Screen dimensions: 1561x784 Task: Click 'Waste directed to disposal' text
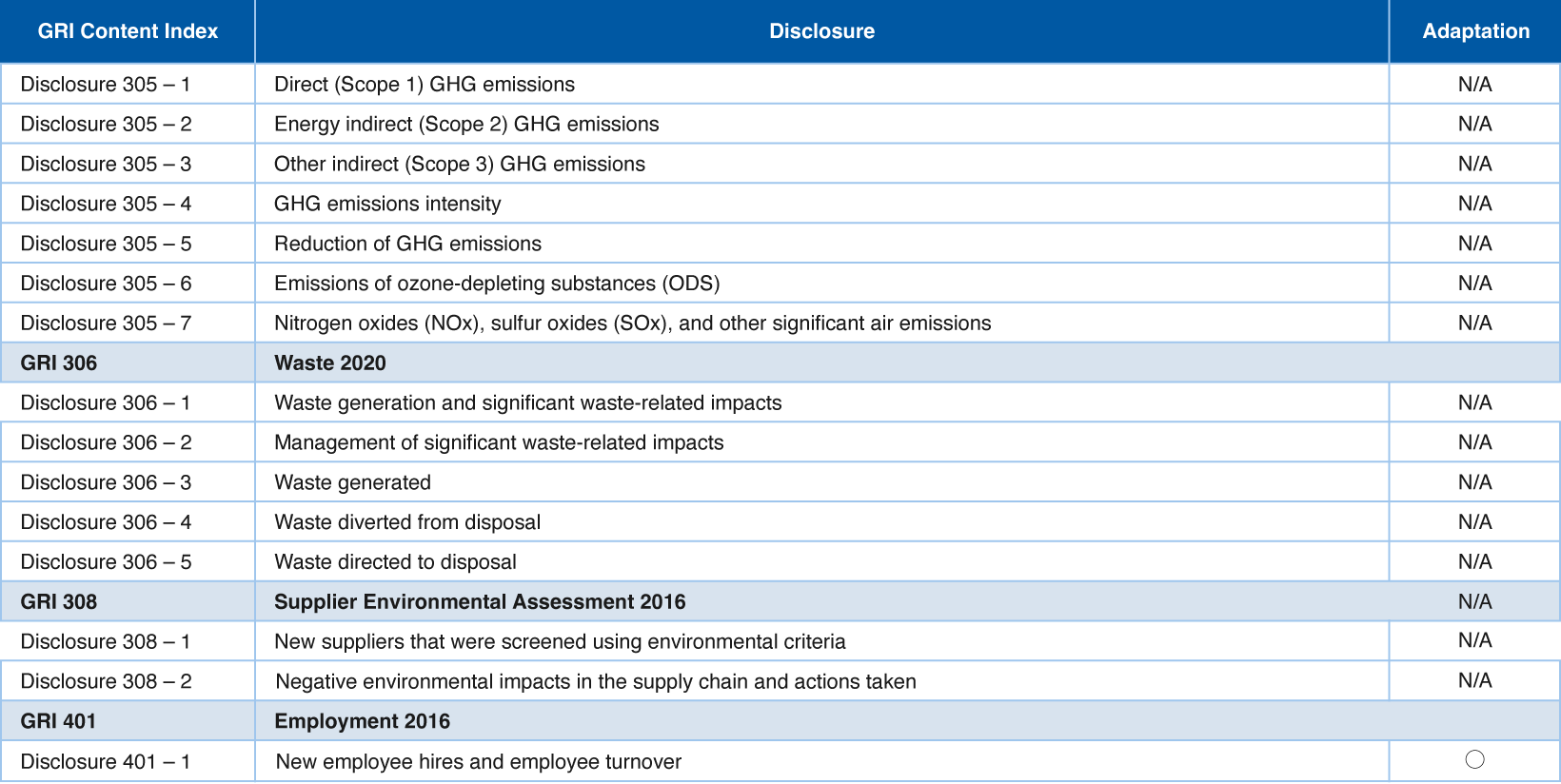point(395,562)
